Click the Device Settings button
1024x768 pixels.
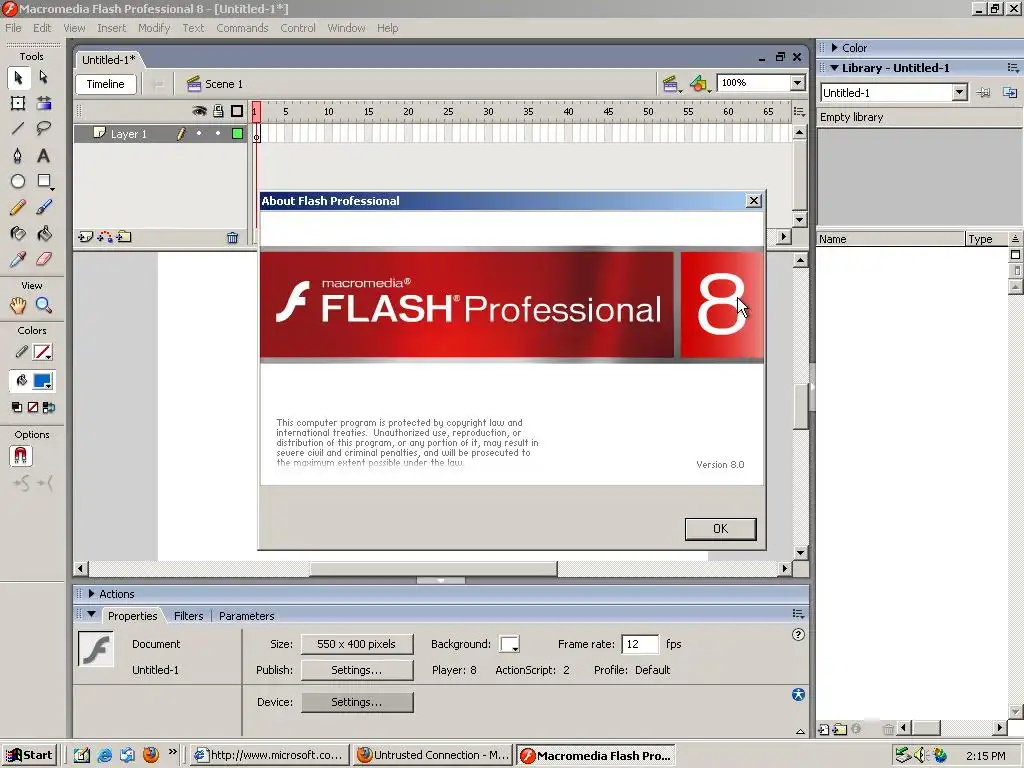coord(357,702)
